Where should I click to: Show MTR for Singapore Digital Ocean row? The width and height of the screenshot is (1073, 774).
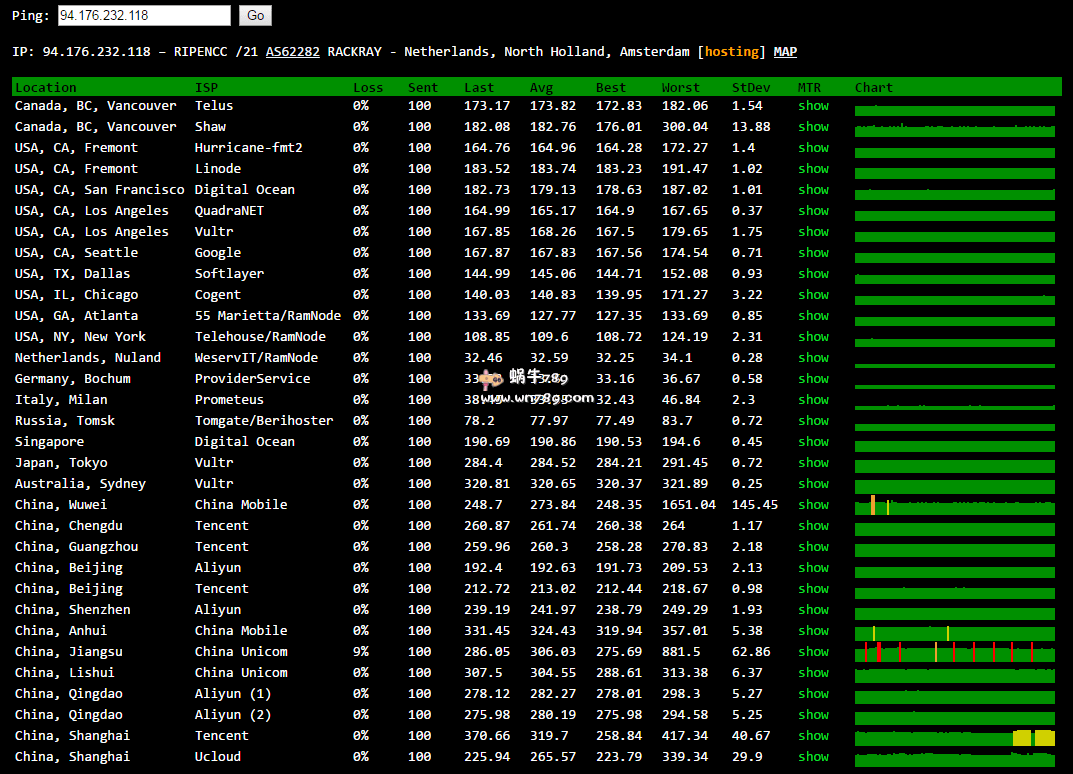click(813, 442)
